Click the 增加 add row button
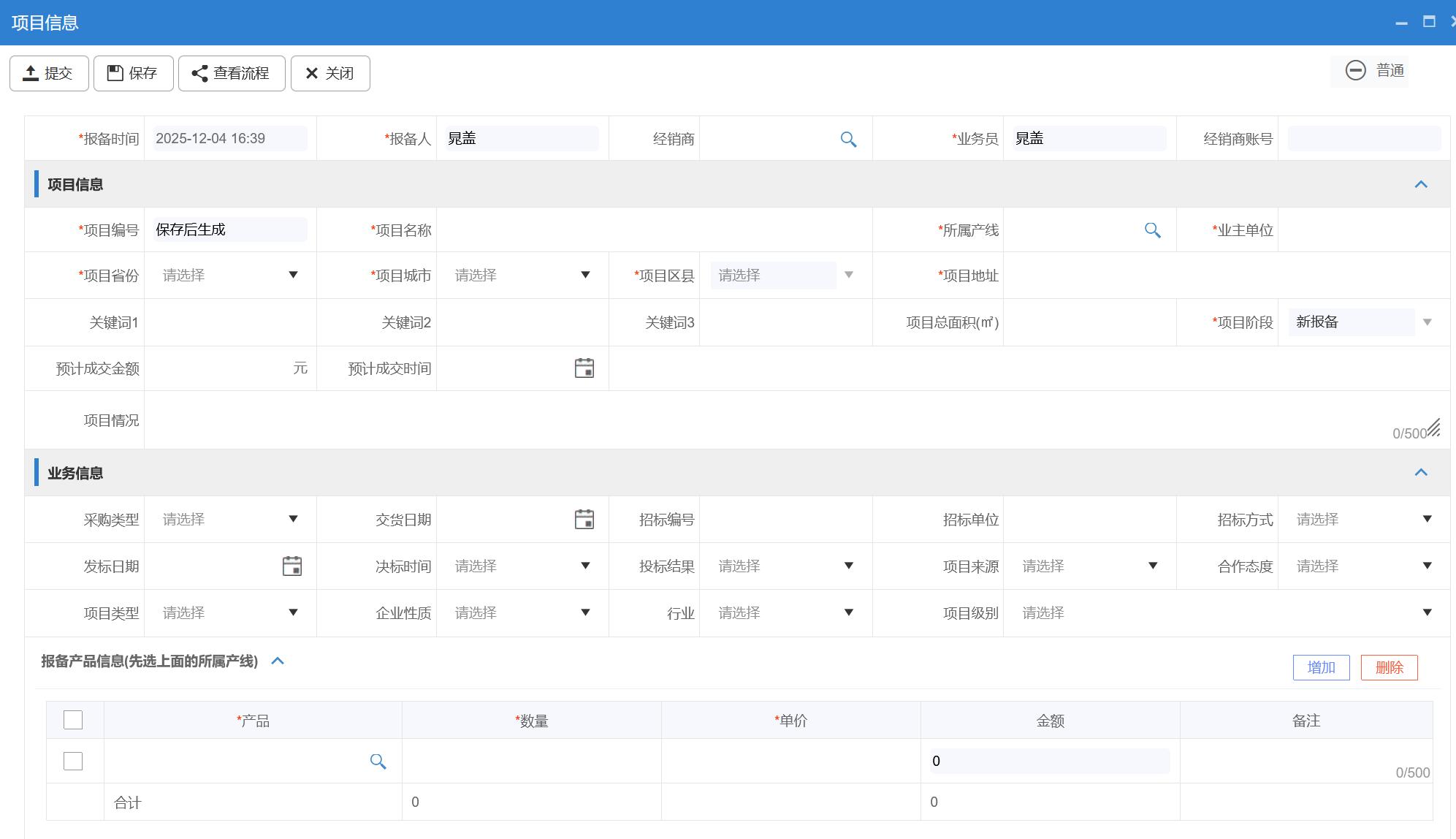 coord(1321,667)
